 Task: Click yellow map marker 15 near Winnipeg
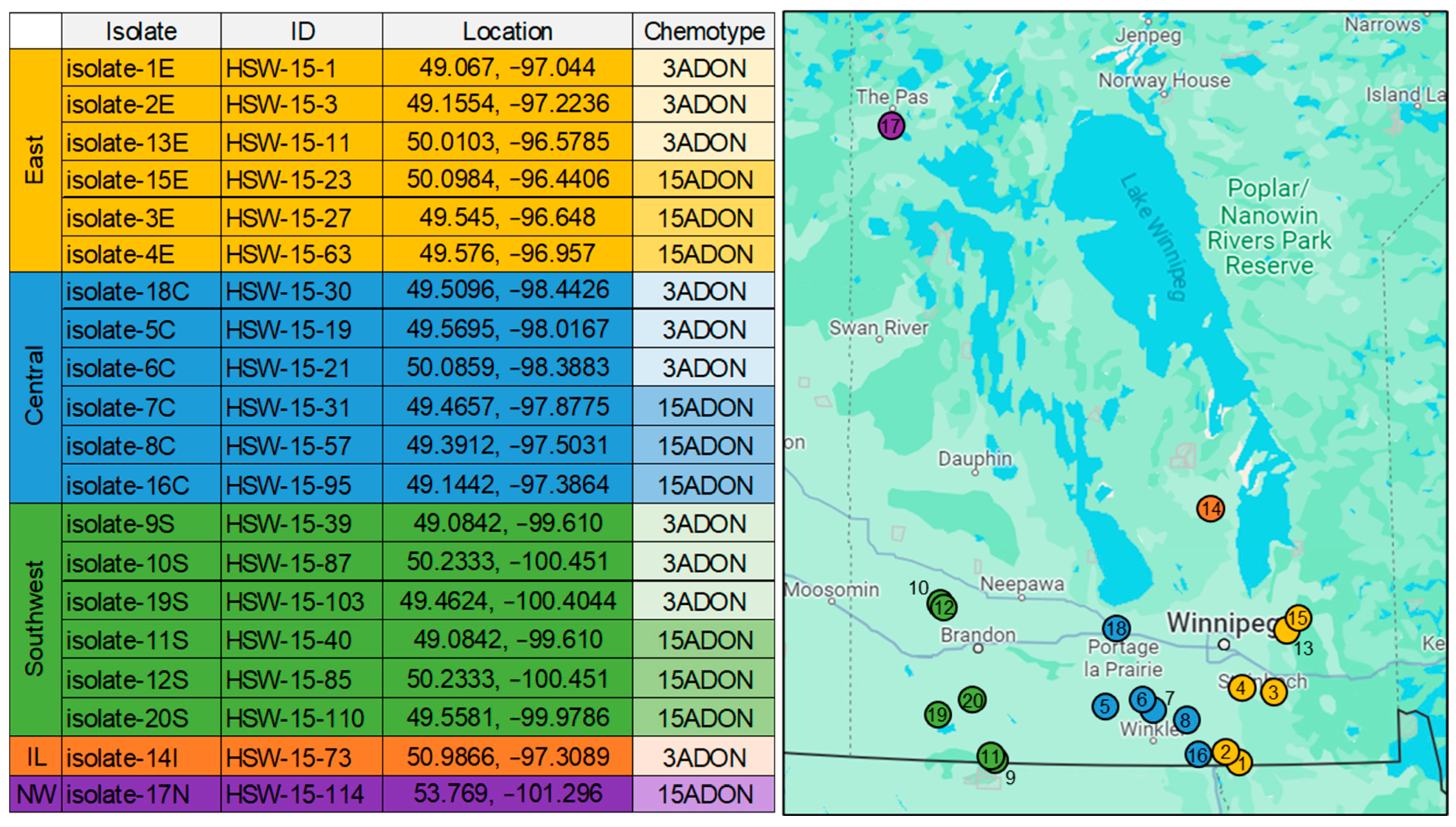[x=1298, y=618]
